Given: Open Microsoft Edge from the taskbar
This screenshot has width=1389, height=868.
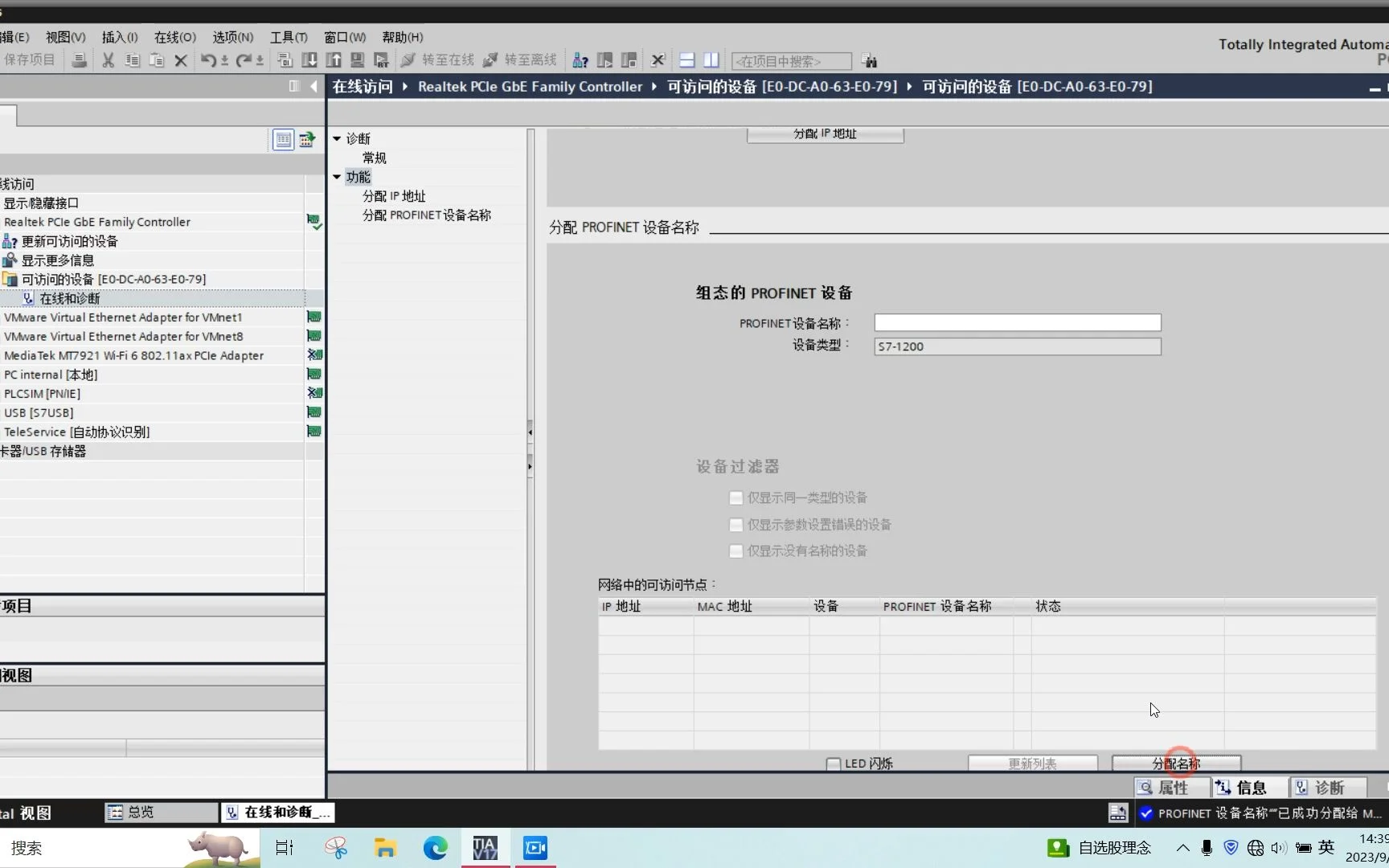Looking at the screenshot, I should tap(435, 848).
